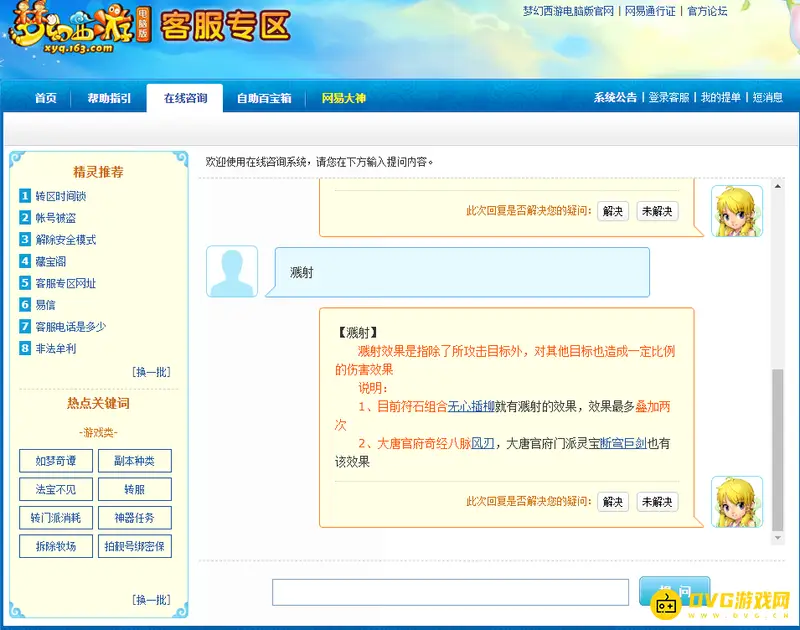Open the 我的提单 link
Image resolution: width=800 pixels, height=630 pixels.
click(x=720, y=97)
